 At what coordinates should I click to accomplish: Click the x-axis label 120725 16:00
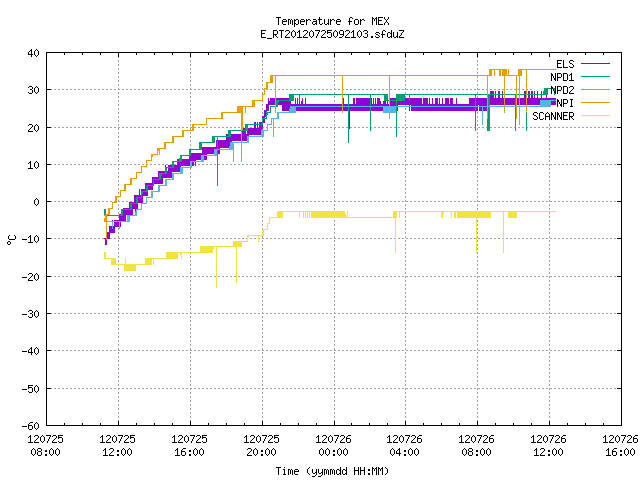point(189,445)
